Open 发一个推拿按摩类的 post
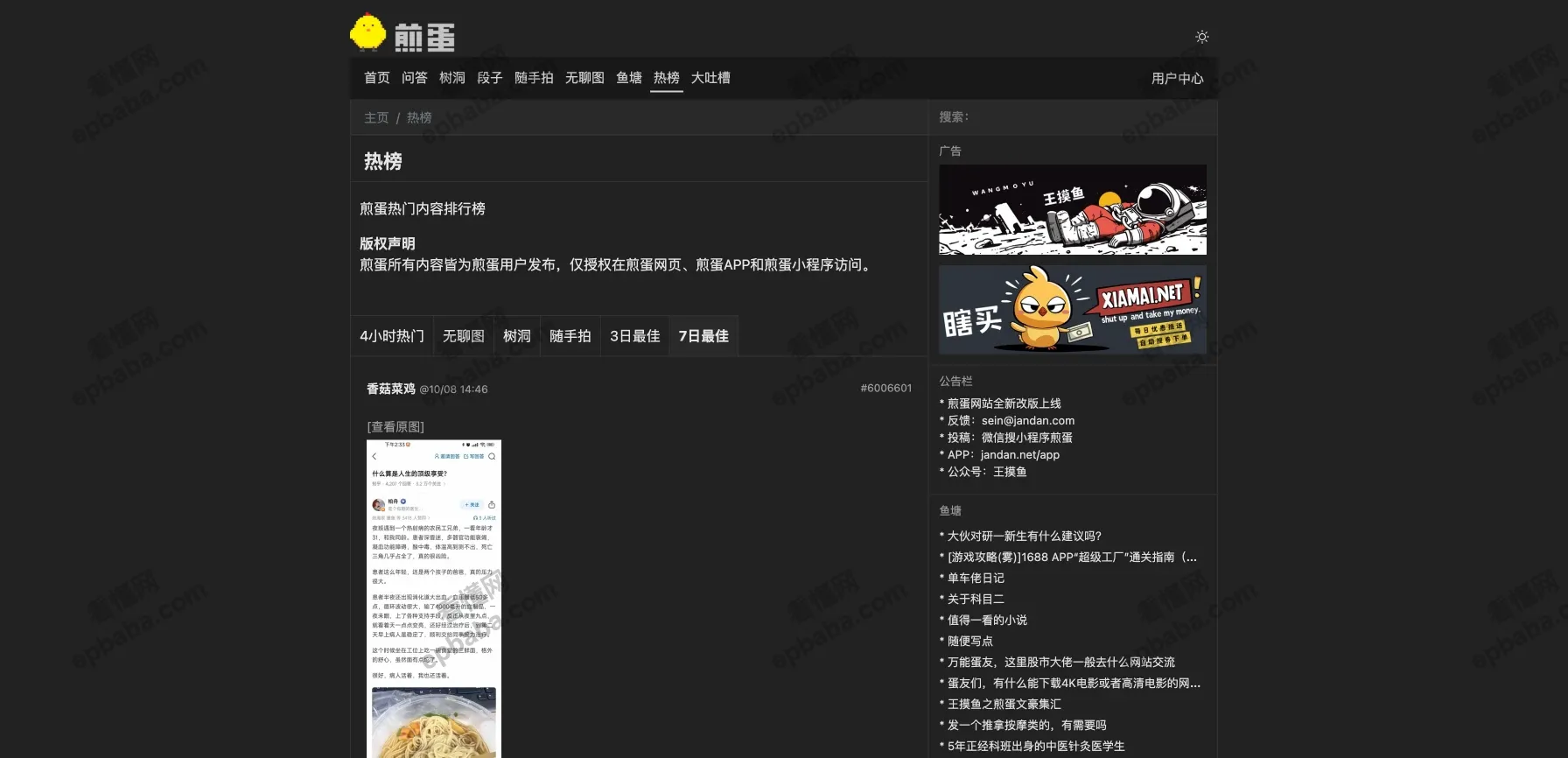The width and height of the screenshot is (1568, 758). 1027,725
